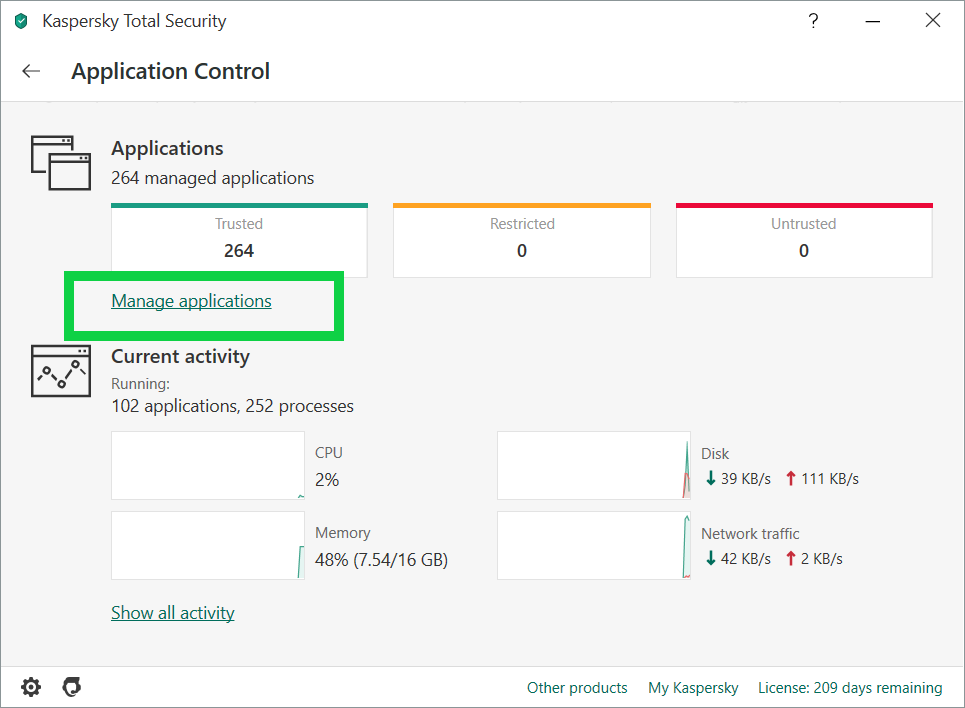This screenshot has height=708, width=965.
Task: Click the back arrow icon
Action: (x=31, y=71)
